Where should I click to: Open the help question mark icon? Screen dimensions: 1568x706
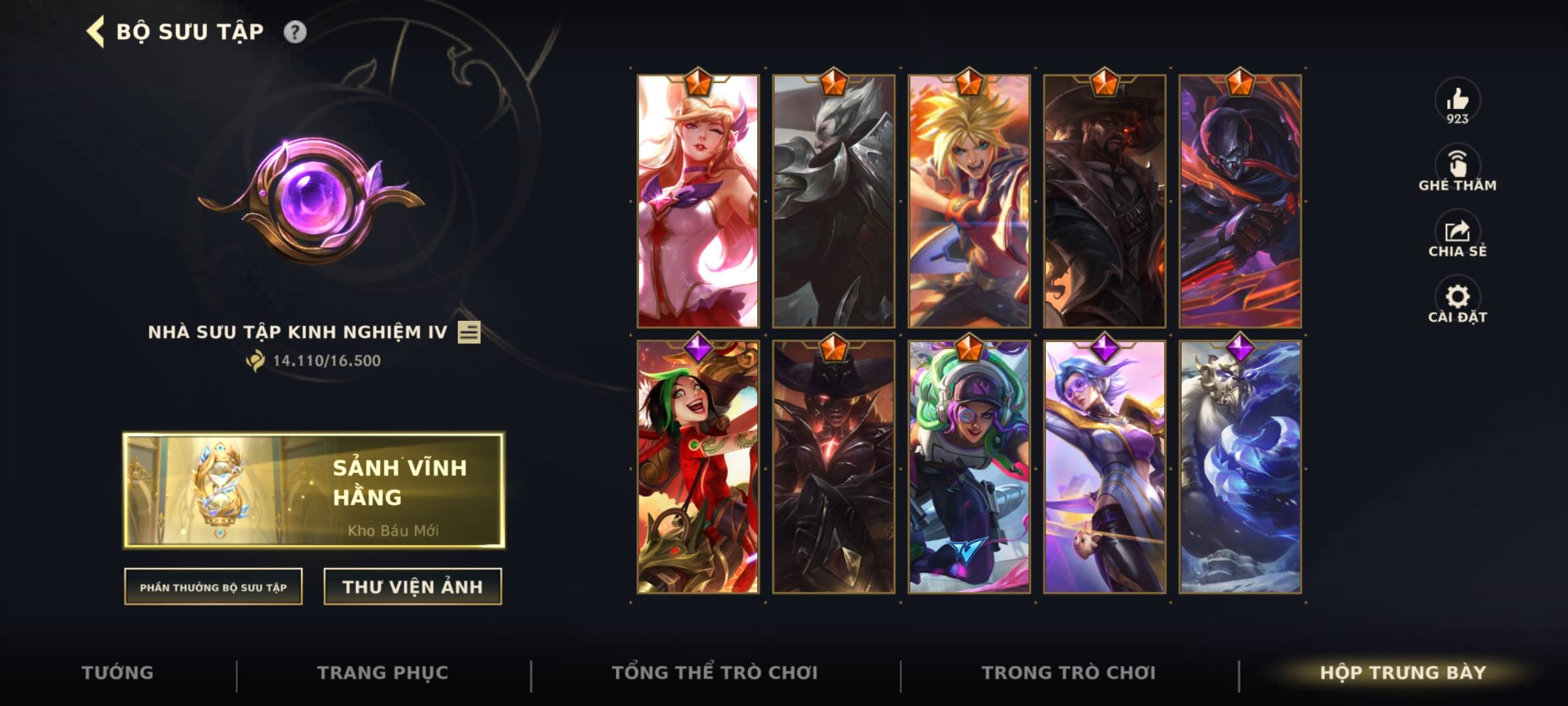295,32
